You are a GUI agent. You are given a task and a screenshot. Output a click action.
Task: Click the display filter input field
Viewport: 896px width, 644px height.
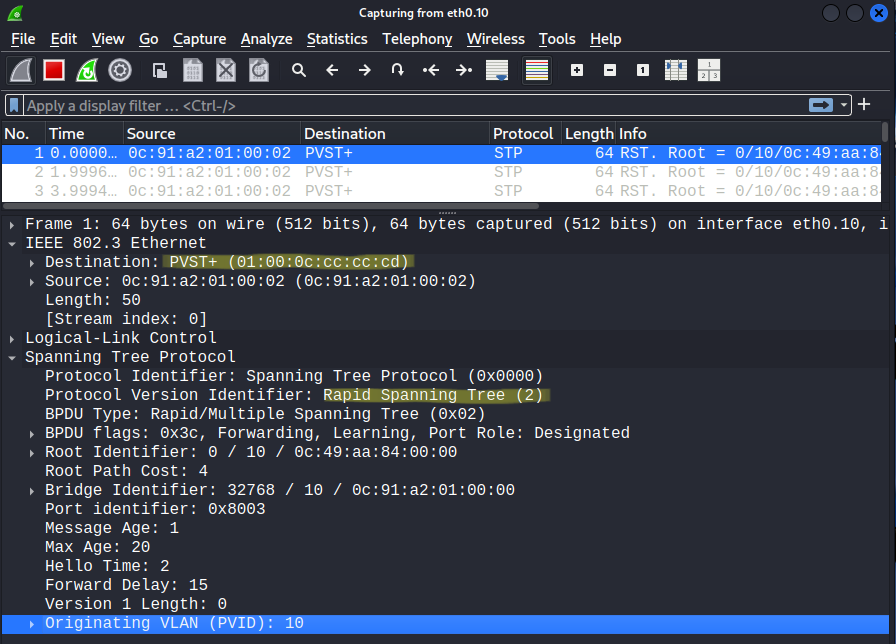click(x=400, y=105)
